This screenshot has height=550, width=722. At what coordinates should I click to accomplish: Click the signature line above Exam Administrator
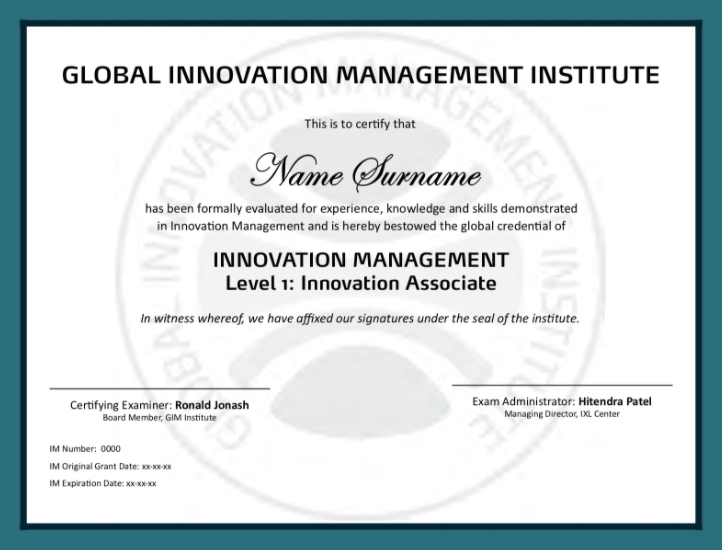click(x=562, y=385)
